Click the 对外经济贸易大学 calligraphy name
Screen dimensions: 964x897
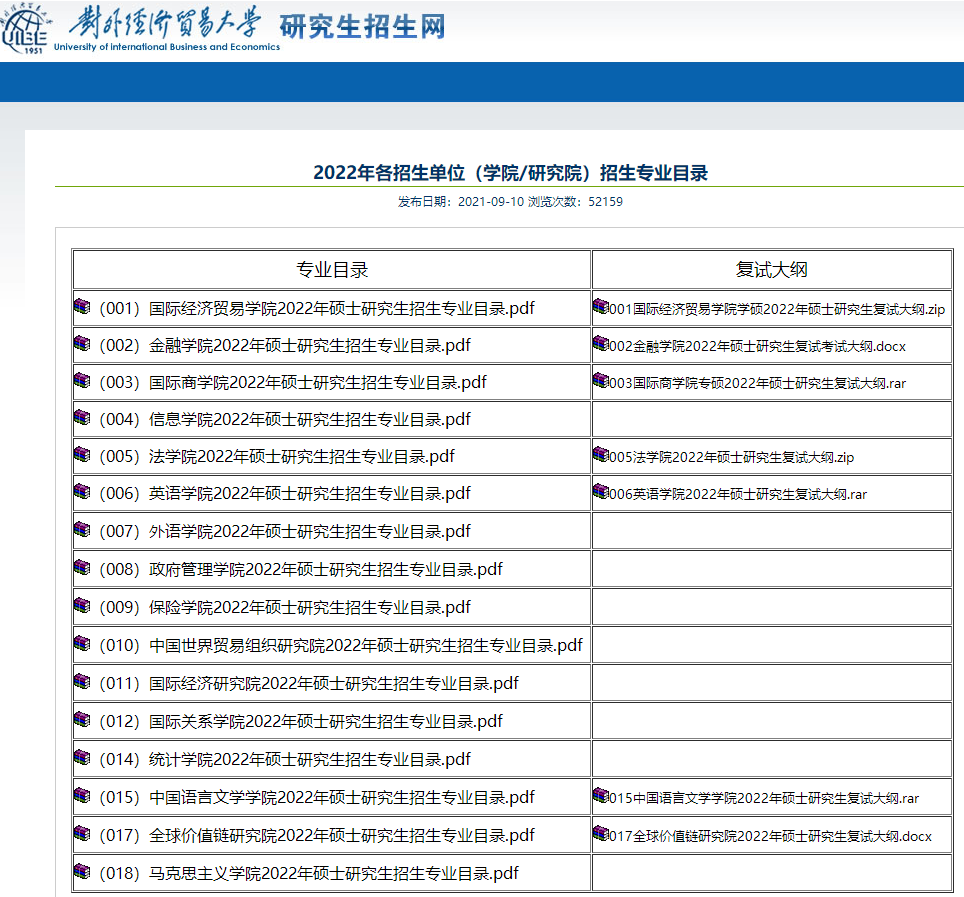(165, 22)
